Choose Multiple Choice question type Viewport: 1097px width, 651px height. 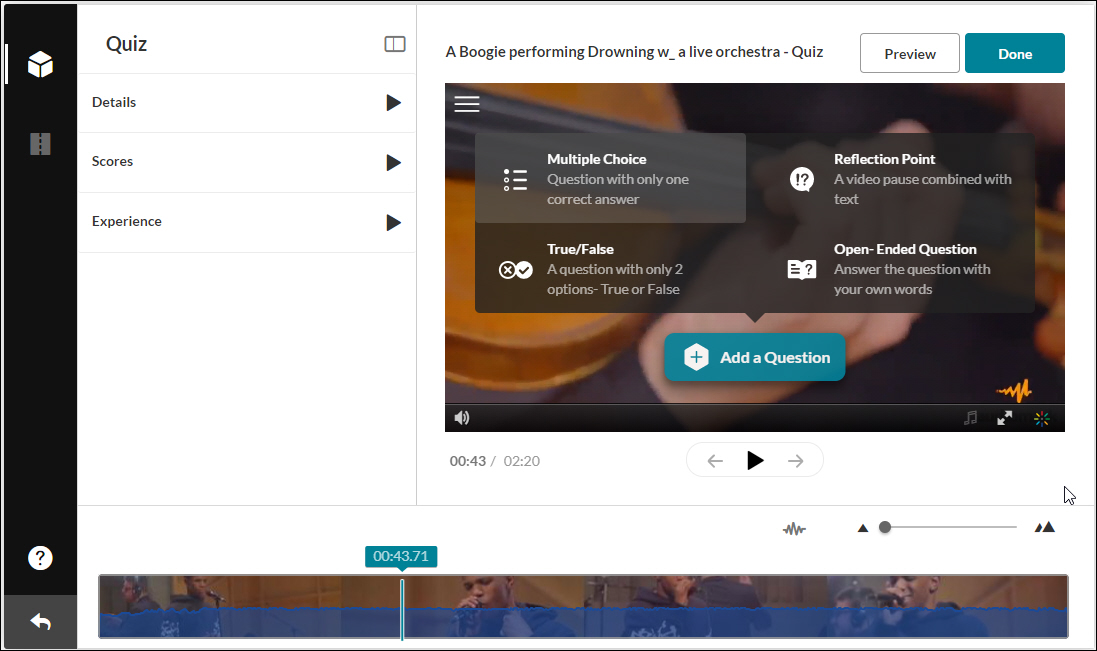[610, 178]
